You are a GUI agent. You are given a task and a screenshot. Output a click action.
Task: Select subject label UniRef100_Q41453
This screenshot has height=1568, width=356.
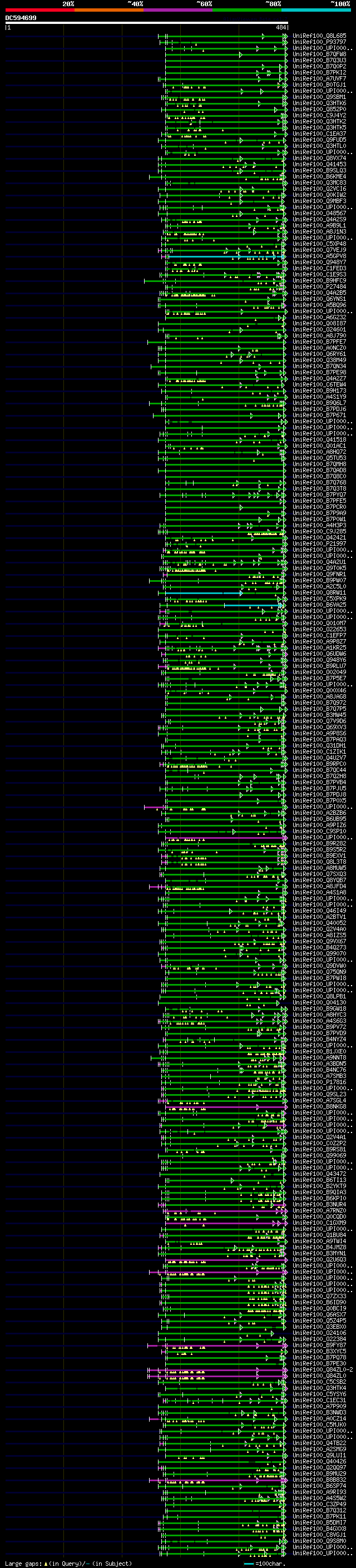tap(319, 164)
